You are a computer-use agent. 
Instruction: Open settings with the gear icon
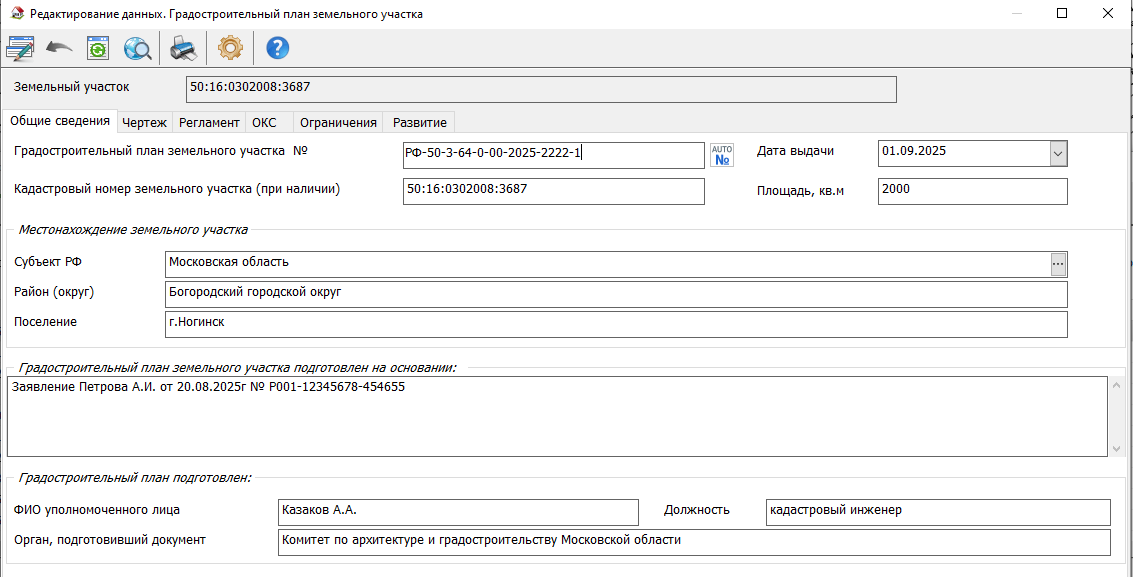pyautogui.click(x=230, y=48)
